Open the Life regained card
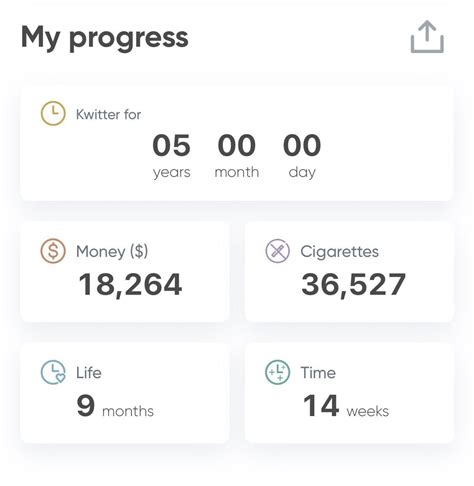474x486 pixels. click(x=125, y=393)
